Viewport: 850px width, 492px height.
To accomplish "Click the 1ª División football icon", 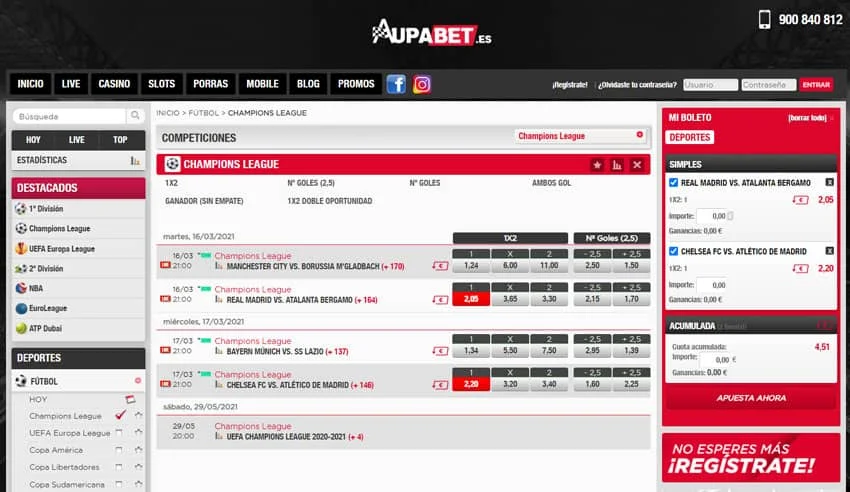I will (21, 209).
